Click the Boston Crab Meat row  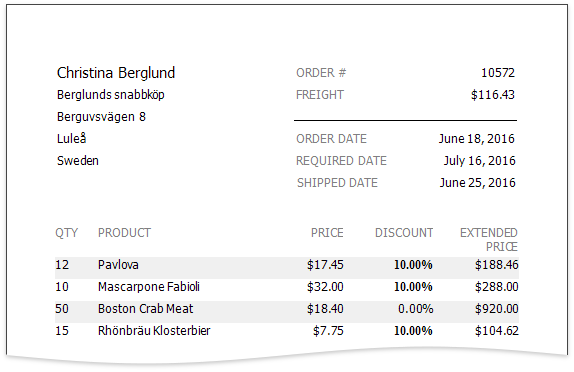coord(287,309)
